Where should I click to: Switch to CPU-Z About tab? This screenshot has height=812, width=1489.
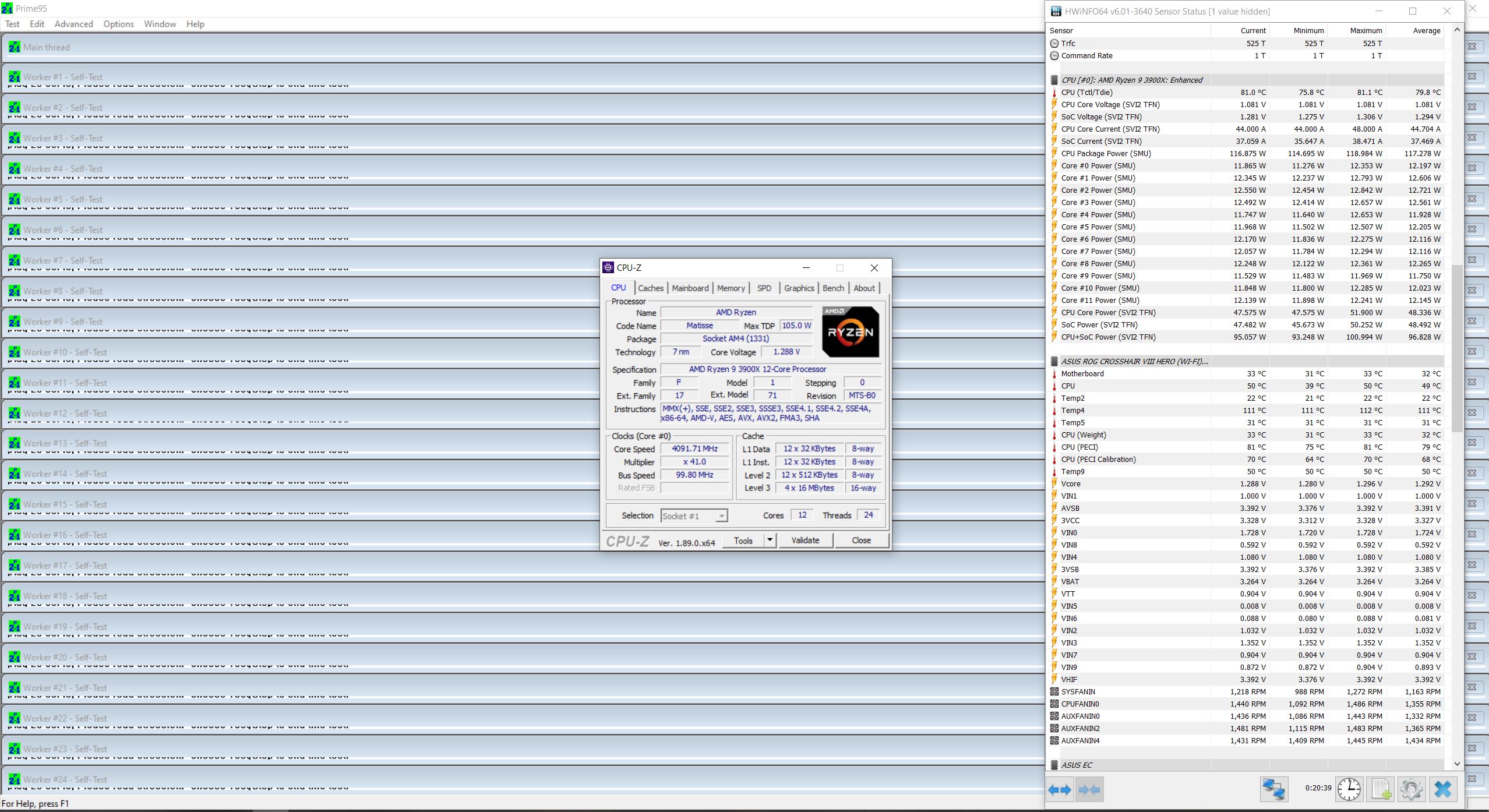pos(864,288)
